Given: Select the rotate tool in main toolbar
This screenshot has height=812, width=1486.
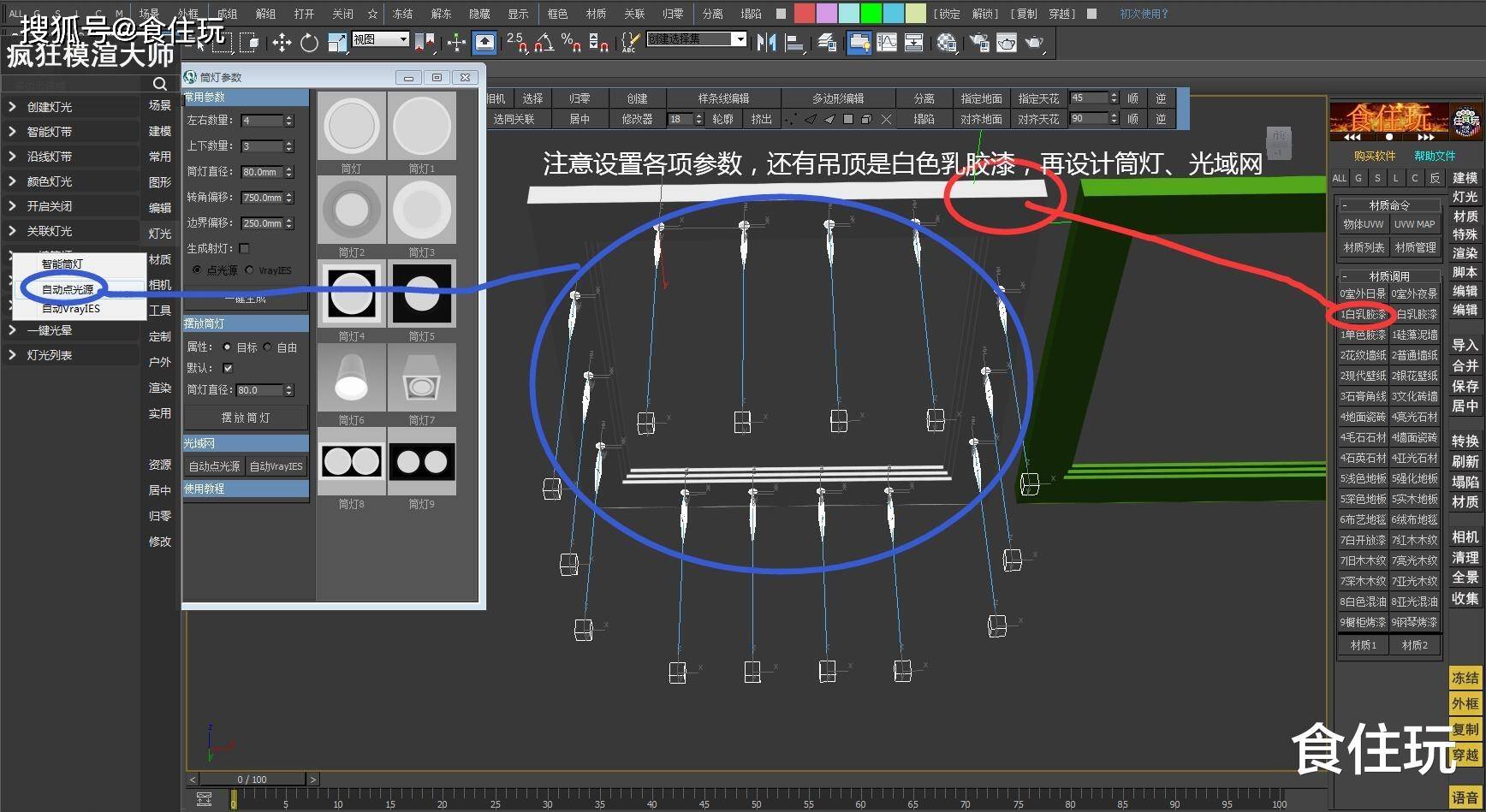Looking at the screenshot, I should coord(309,43).
